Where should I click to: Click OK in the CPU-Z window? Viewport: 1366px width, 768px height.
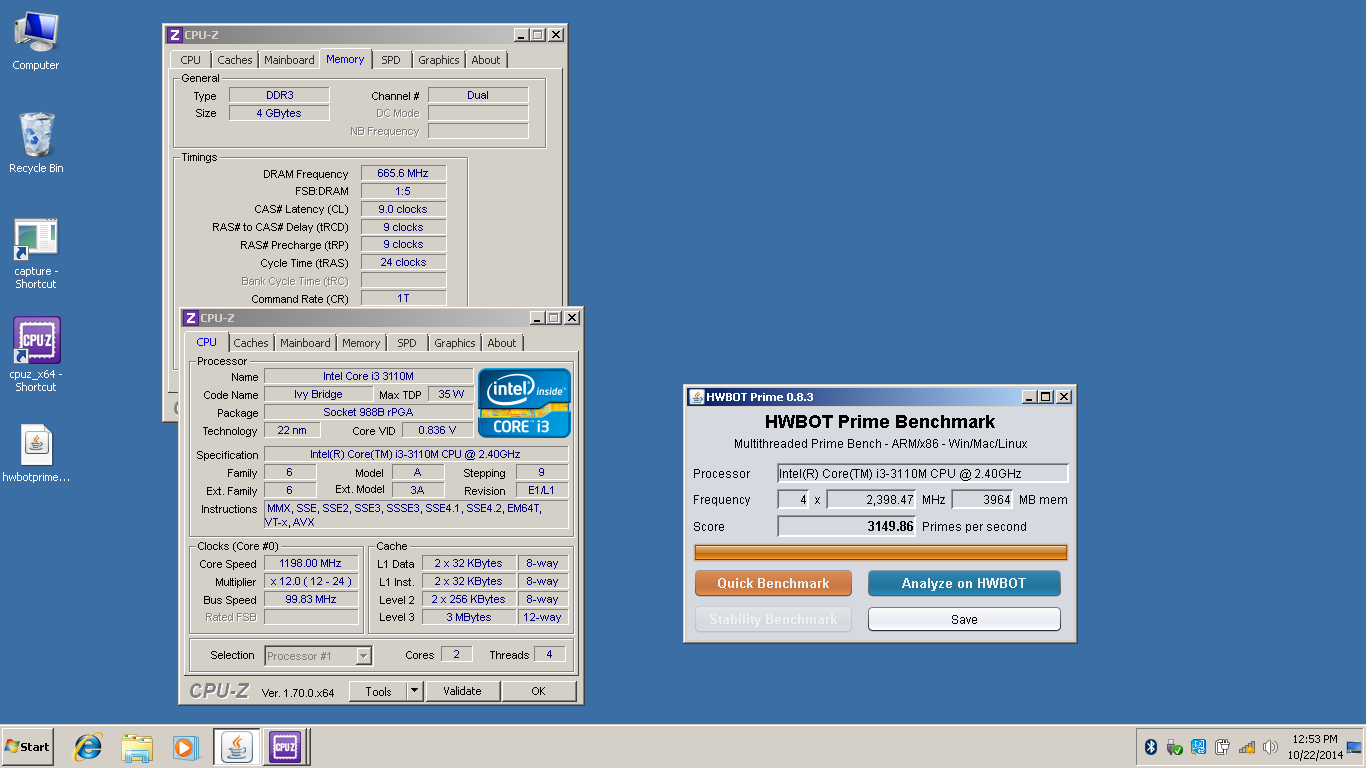tap(538, 691)
